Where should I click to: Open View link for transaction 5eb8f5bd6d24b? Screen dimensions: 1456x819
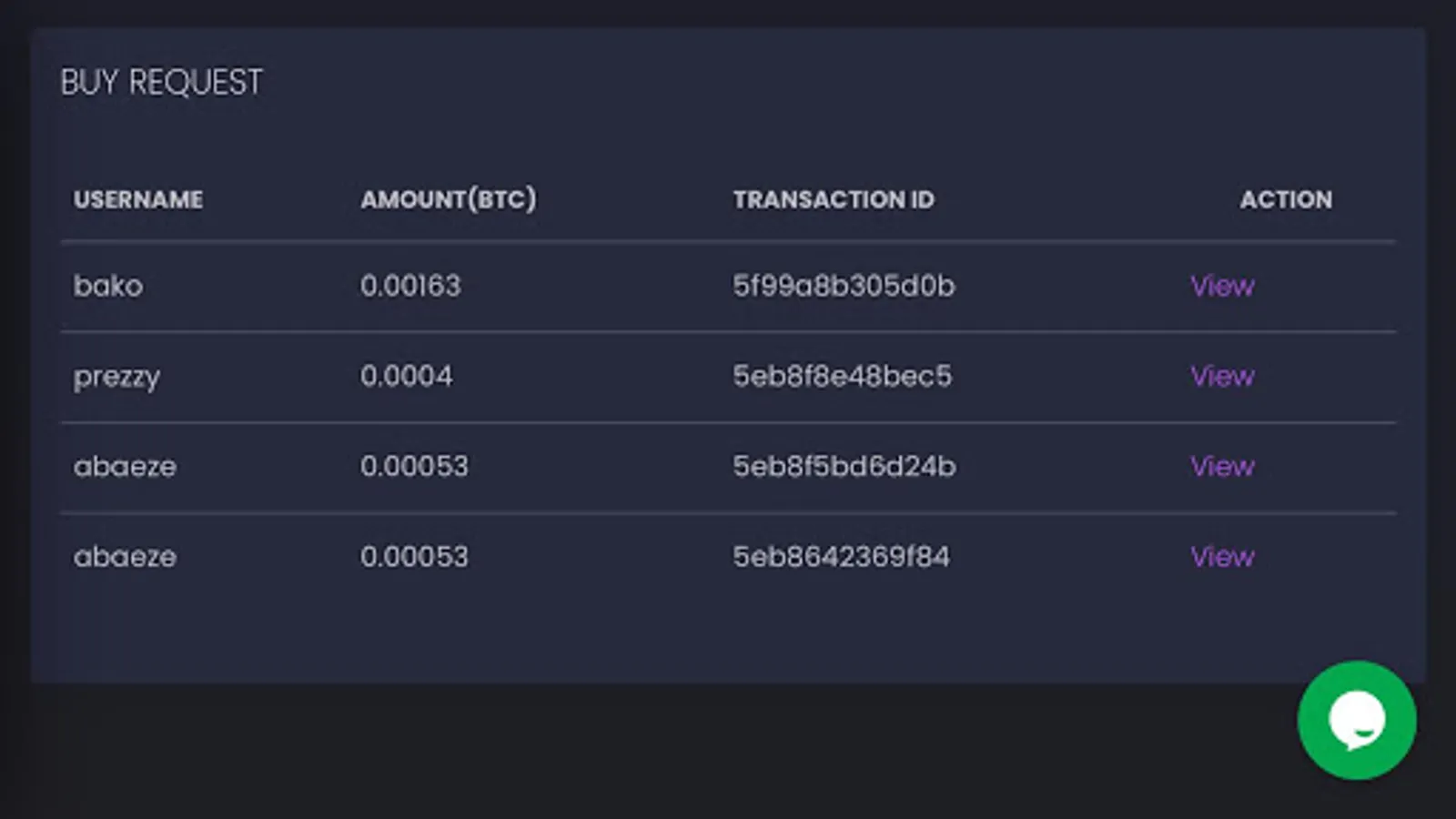click(1222, 466)
